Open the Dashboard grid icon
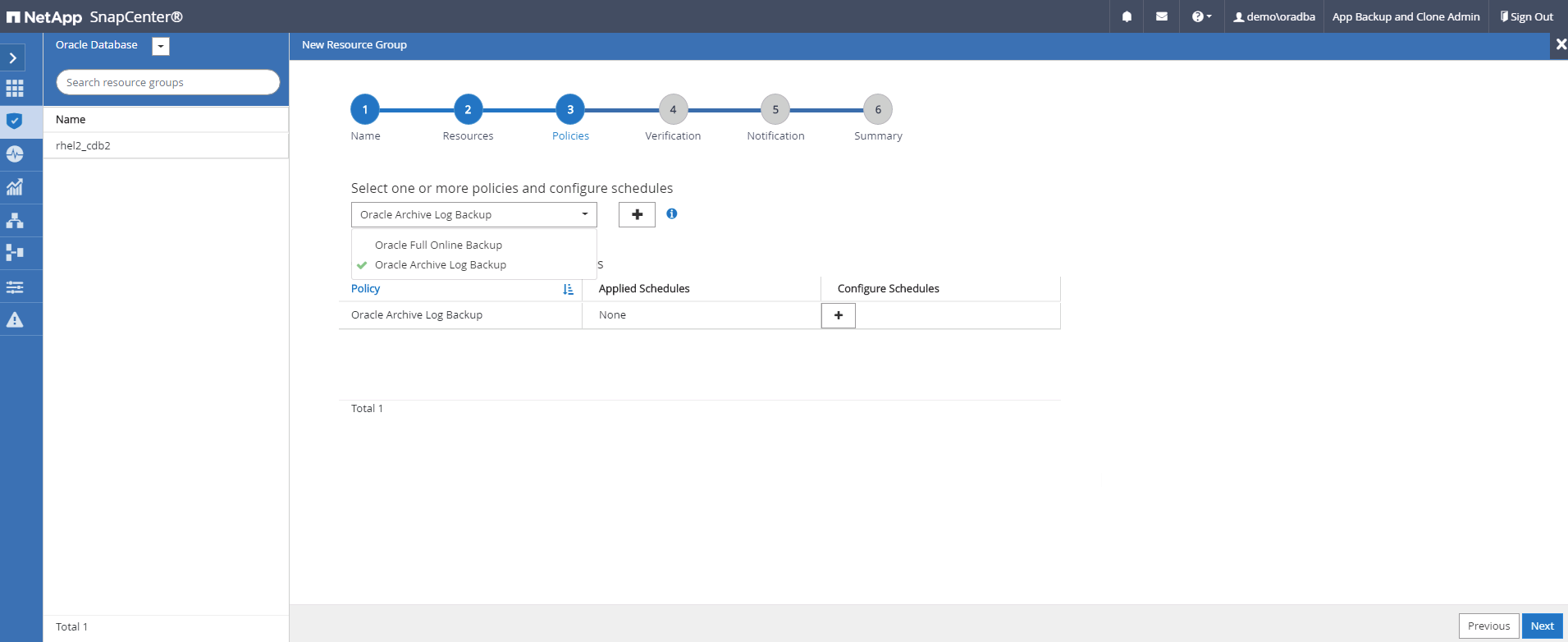 [15, 89]
